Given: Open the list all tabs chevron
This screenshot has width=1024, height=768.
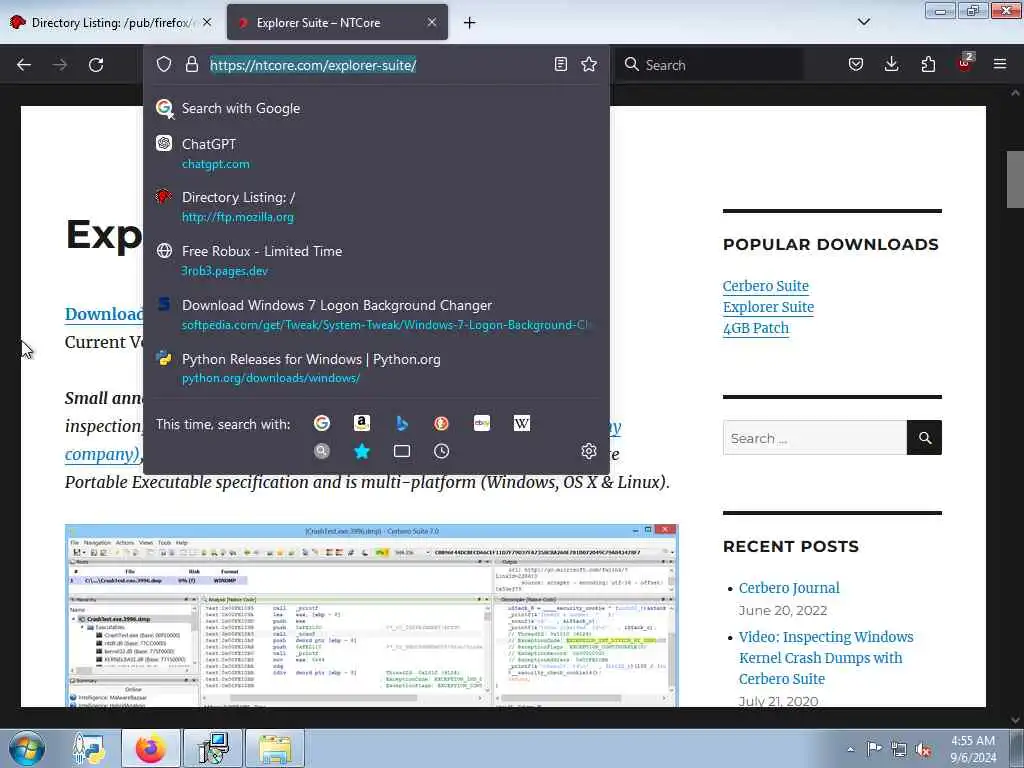Looking at the screenshot, I should point(863,22).
